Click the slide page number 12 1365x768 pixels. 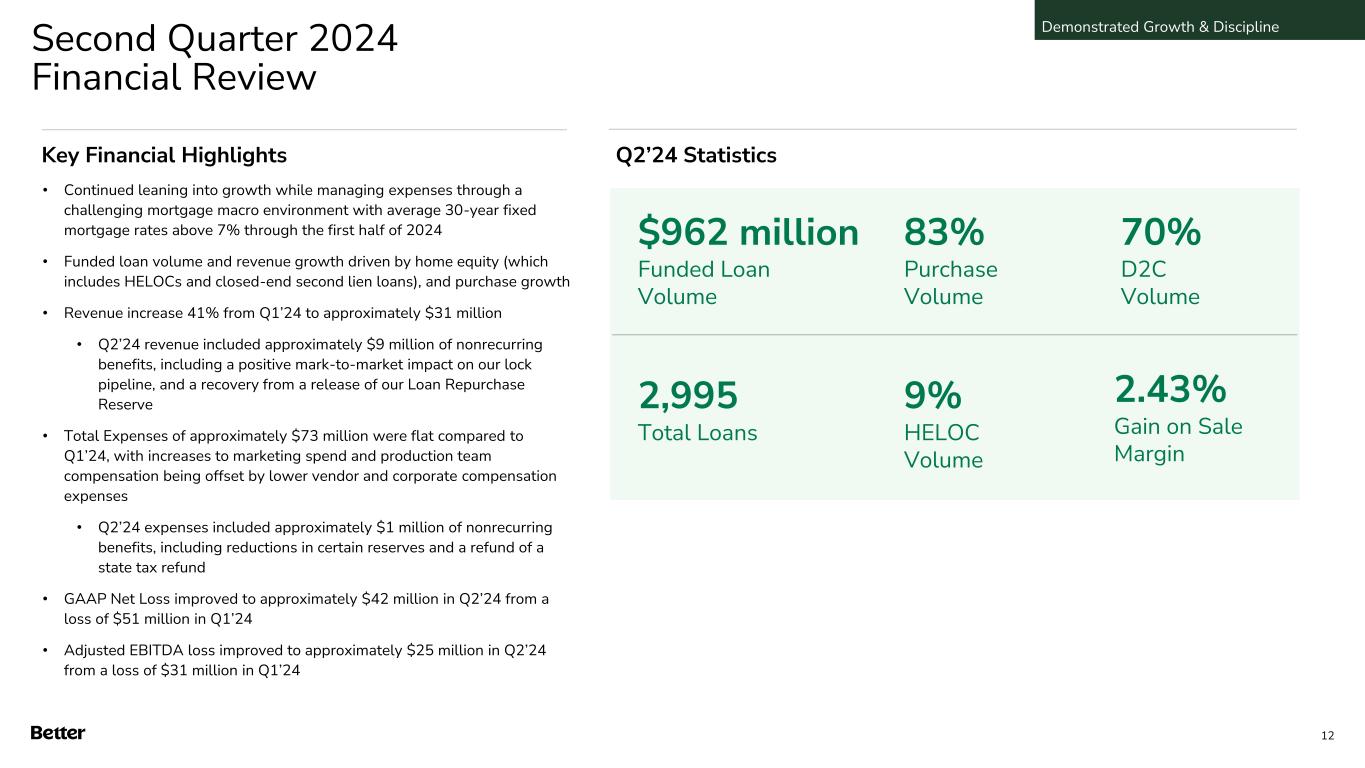(1327, 736)
